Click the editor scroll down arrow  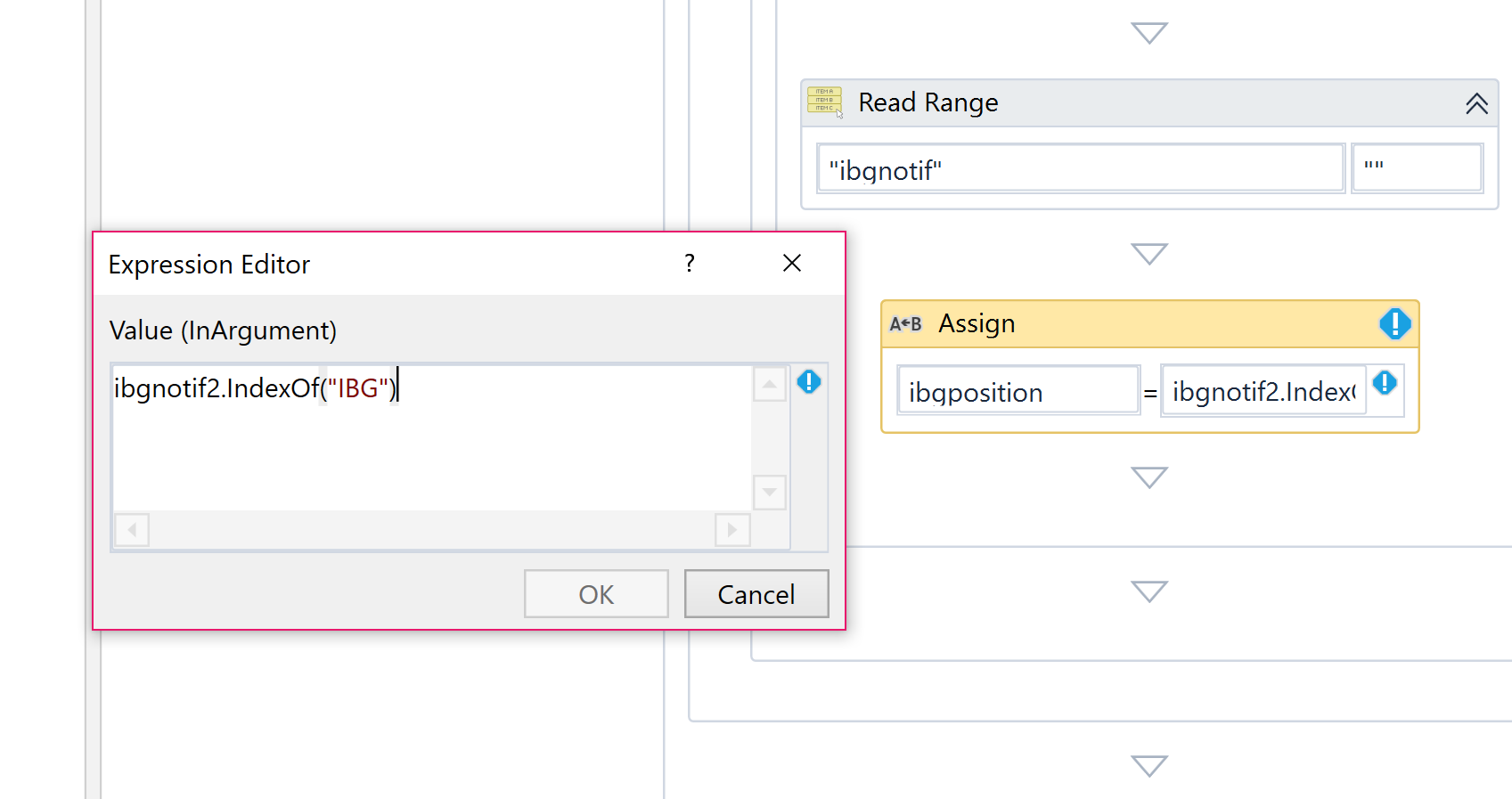pyautogui.click(x=769, y=493)
